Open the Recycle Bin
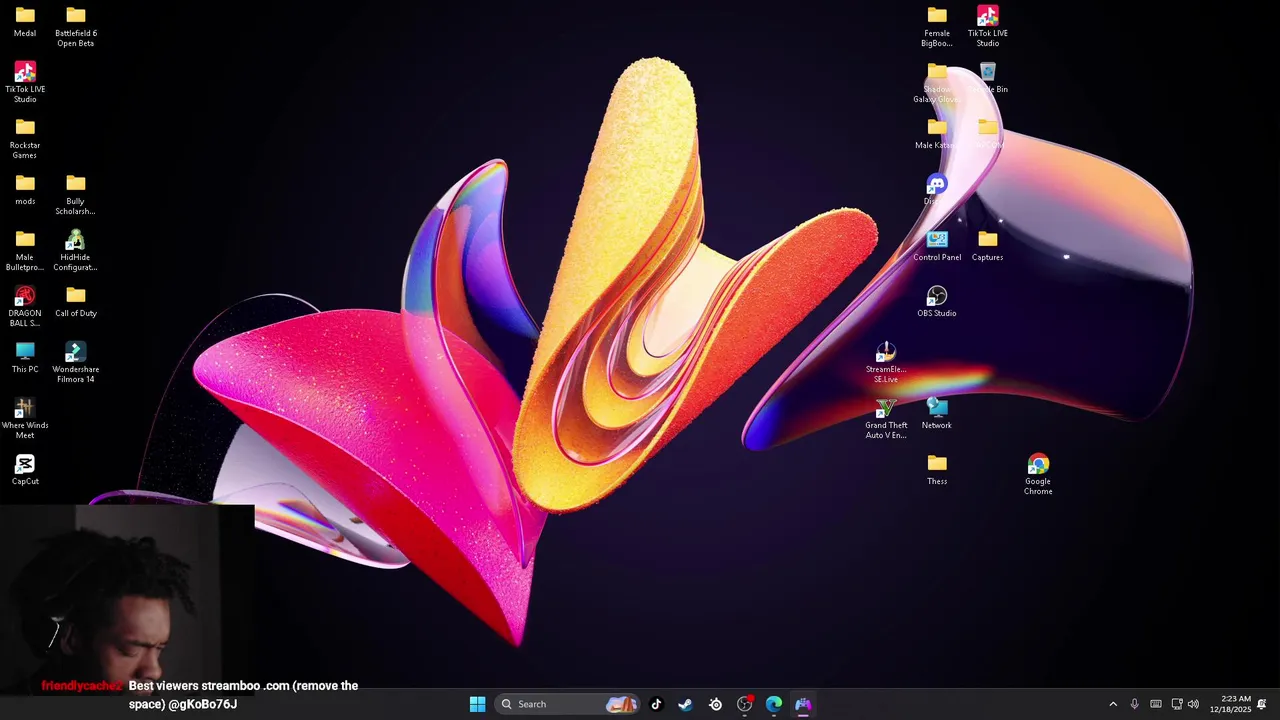 988,78
